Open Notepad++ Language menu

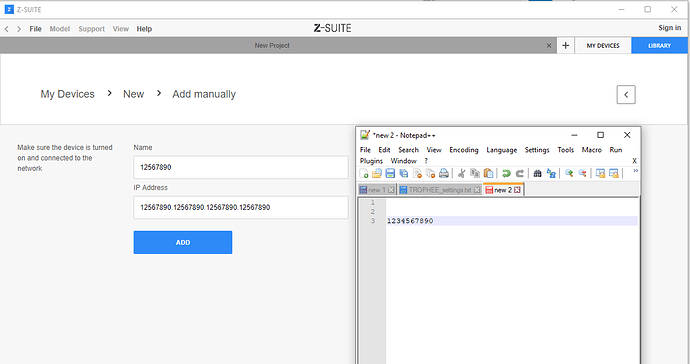pyautogui.click(x=502, y=150)
